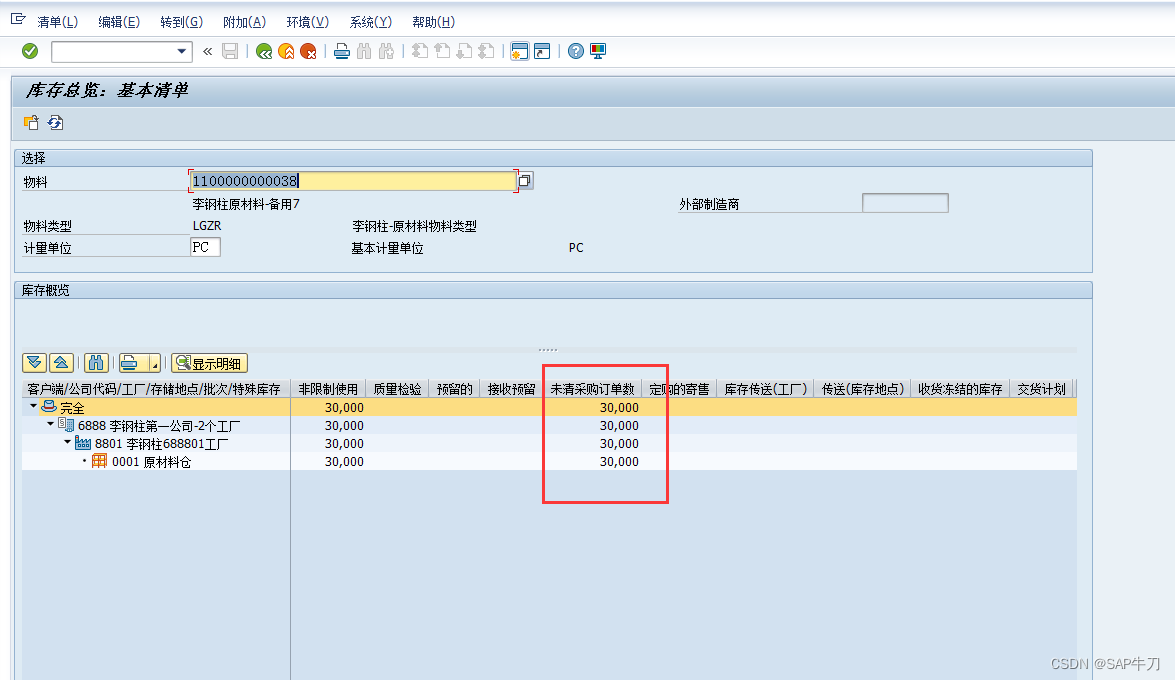Collapse the 完全 tree node

(33, 406)
